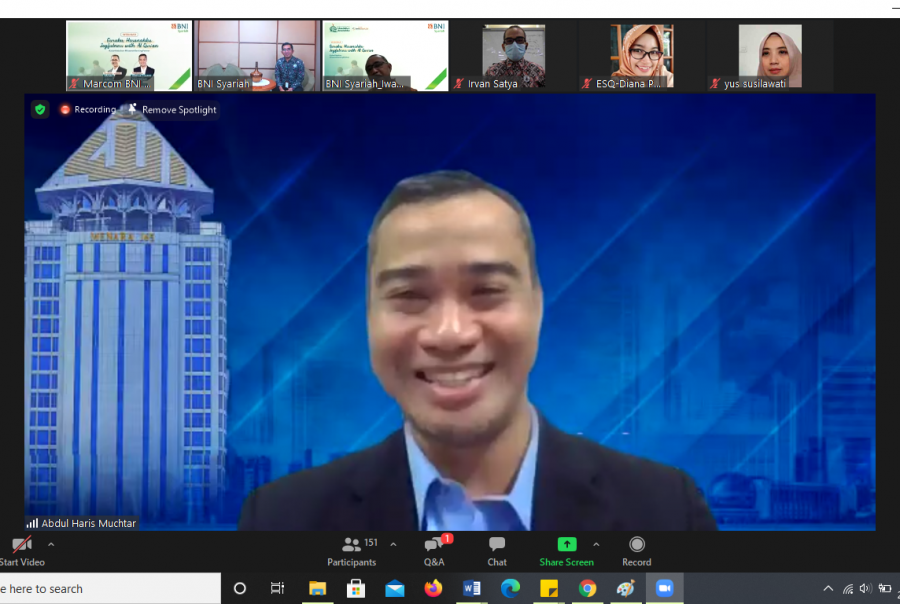Select the yus susilawati video thumbnail

[x=769, y=56]
